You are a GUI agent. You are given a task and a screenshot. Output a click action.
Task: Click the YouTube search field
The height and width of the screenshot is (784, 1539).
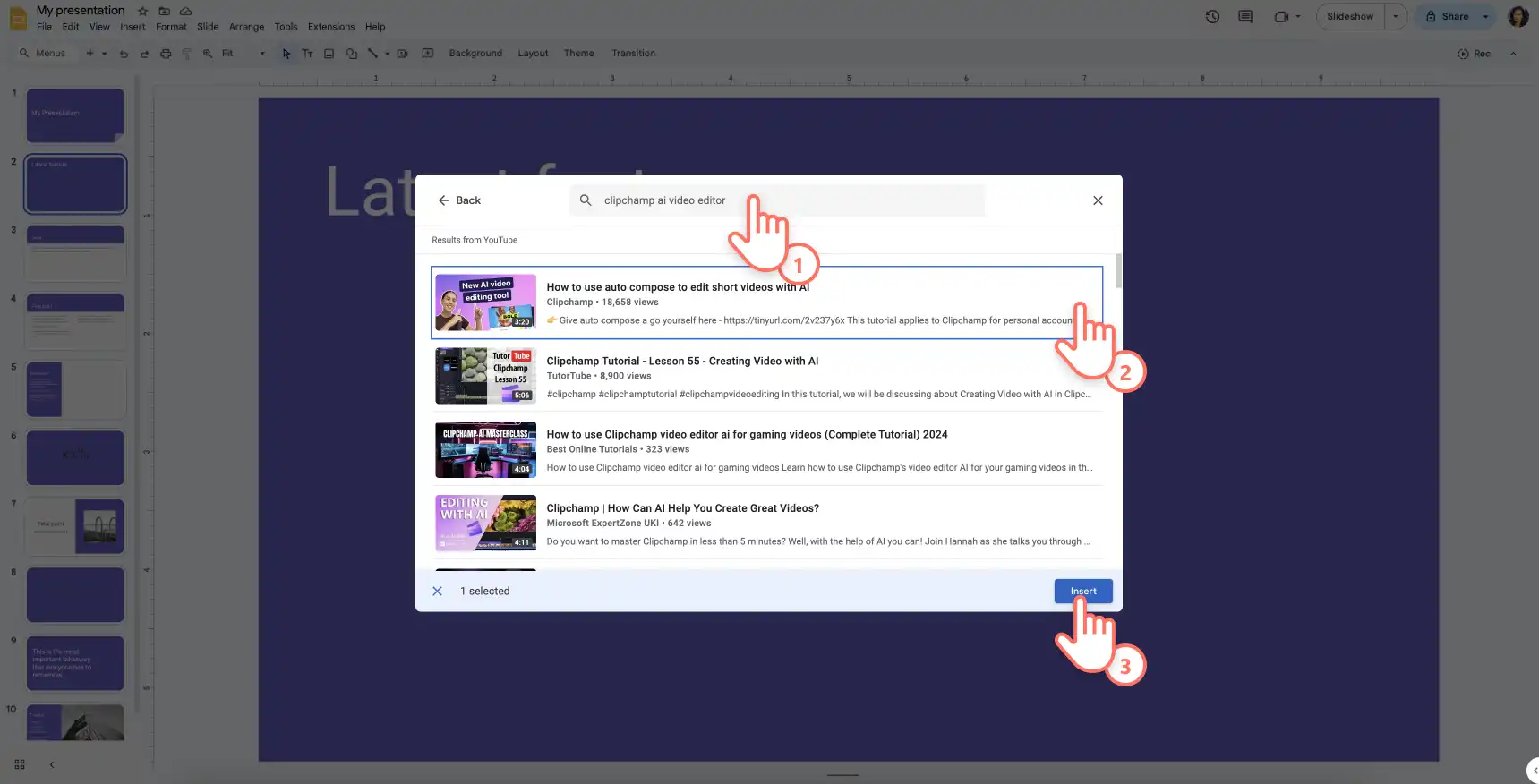coord(777,200)
